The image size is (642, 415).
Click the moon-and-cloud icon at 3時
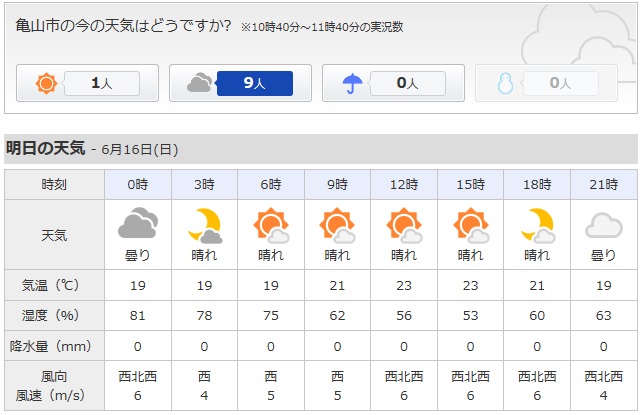coord(205,226)
